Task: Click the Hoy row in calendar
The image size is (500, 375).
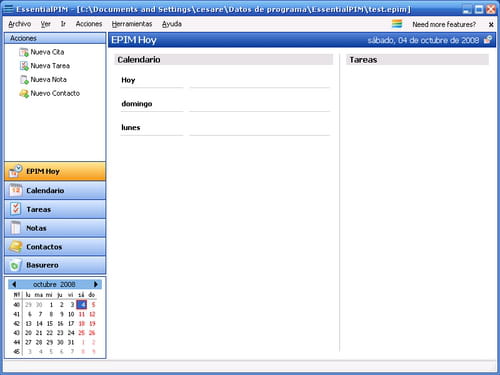Action: 225,80
